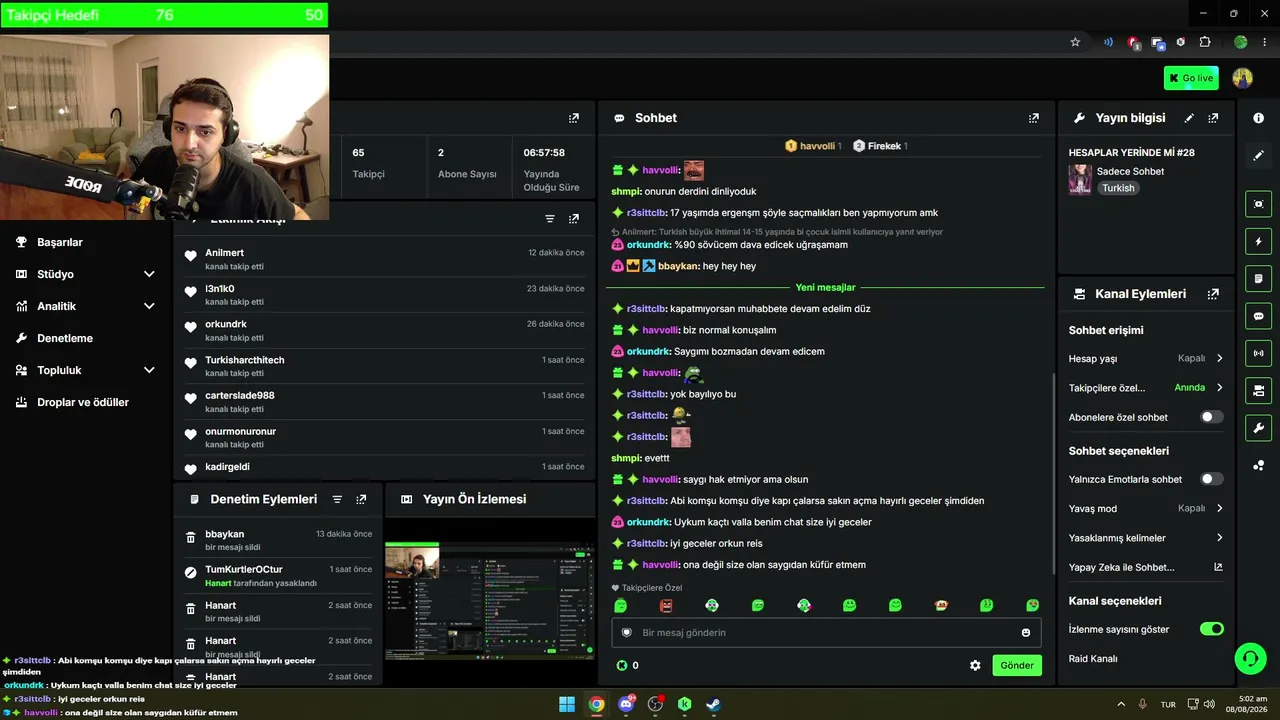Open Droplar ve ödüller in sidebar
1280x720 pixels.
[83, 402]
